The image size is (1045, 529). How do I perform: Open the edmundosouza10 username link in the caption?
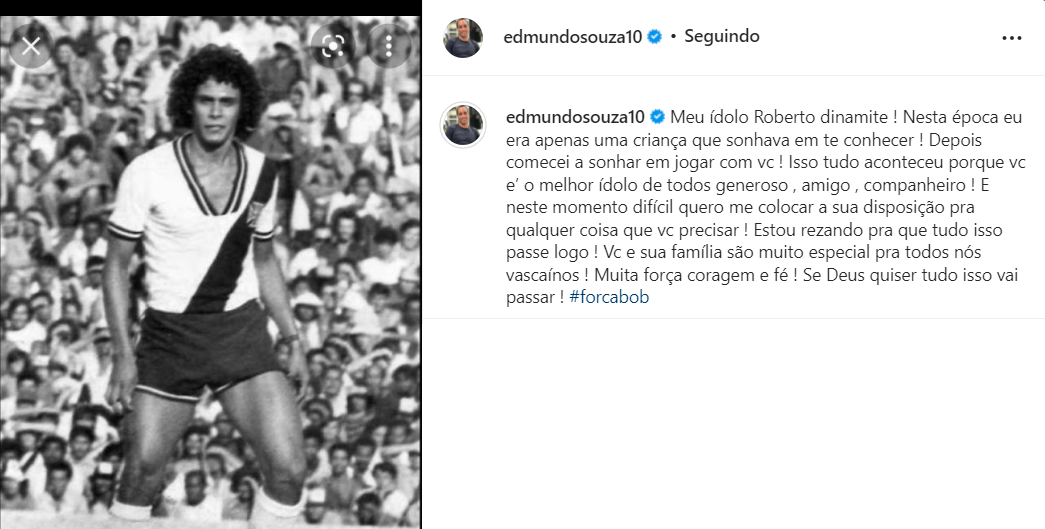575,117
